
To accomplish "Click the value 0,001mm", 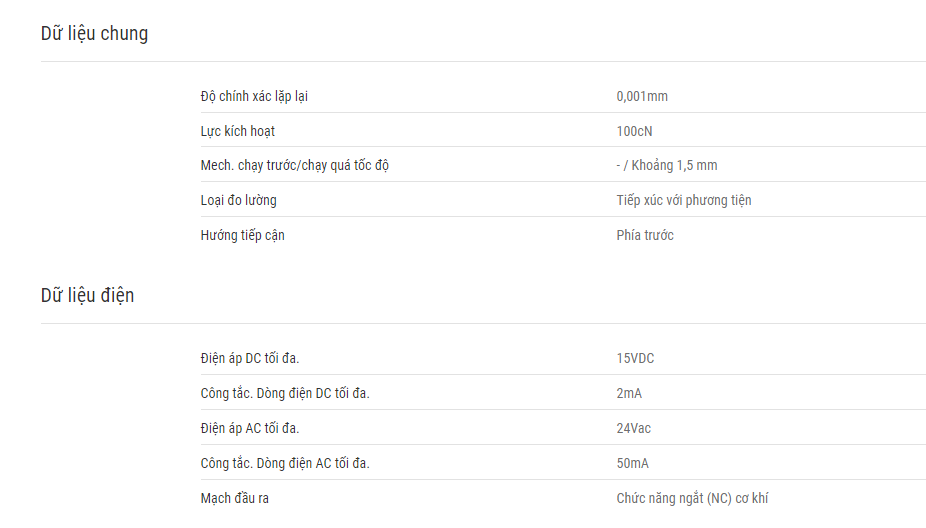I will [642, 96].
